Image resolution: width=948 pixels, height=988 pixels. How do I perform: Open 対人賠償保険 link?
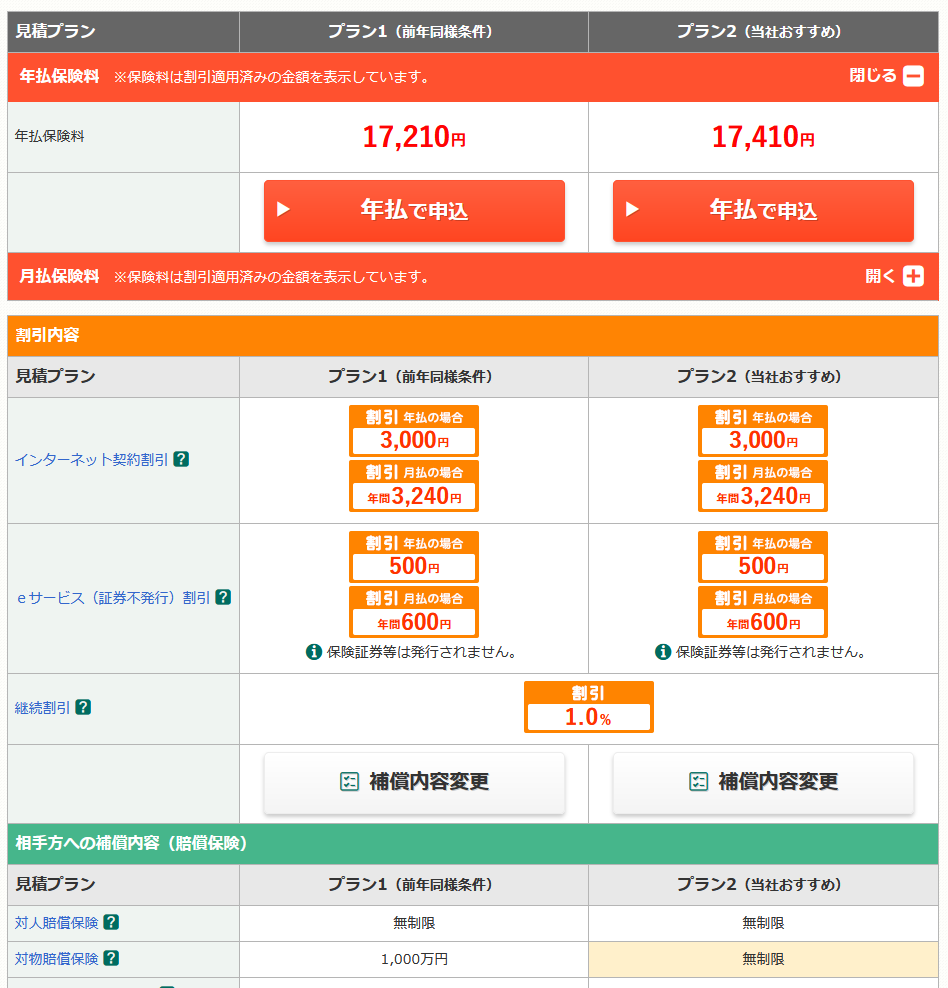[57, 922]
